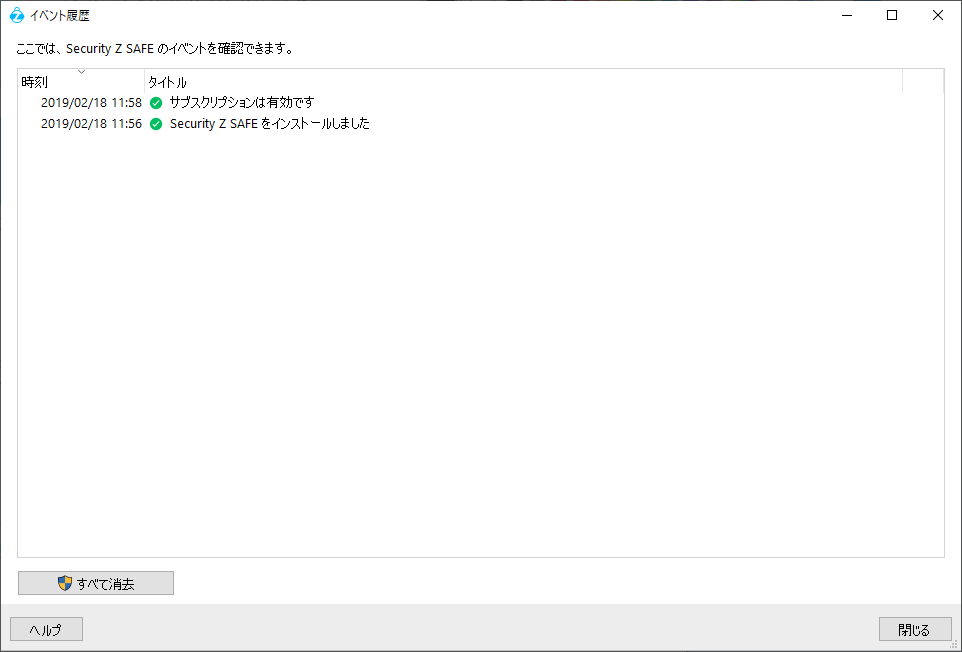Click the empty column header right of タイトル
The height and width of the screenshot is (652, 962).
point(922,82)
